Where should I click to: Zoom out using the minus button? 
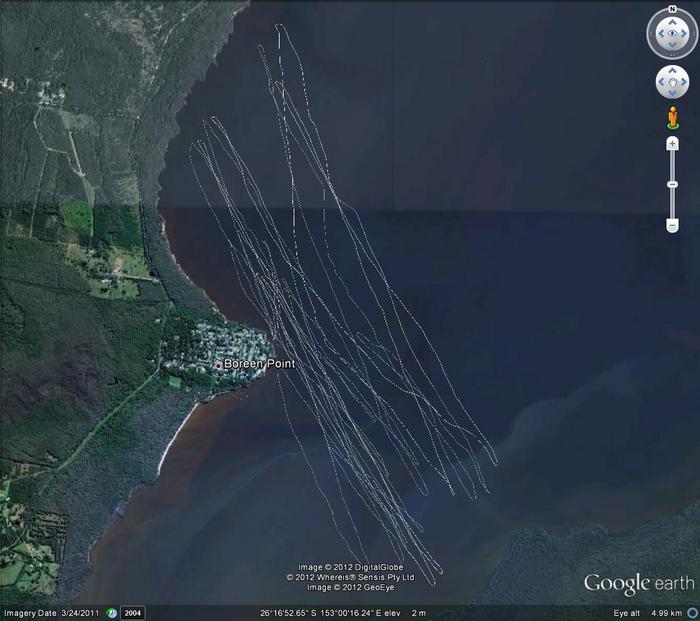pos(672,226)
